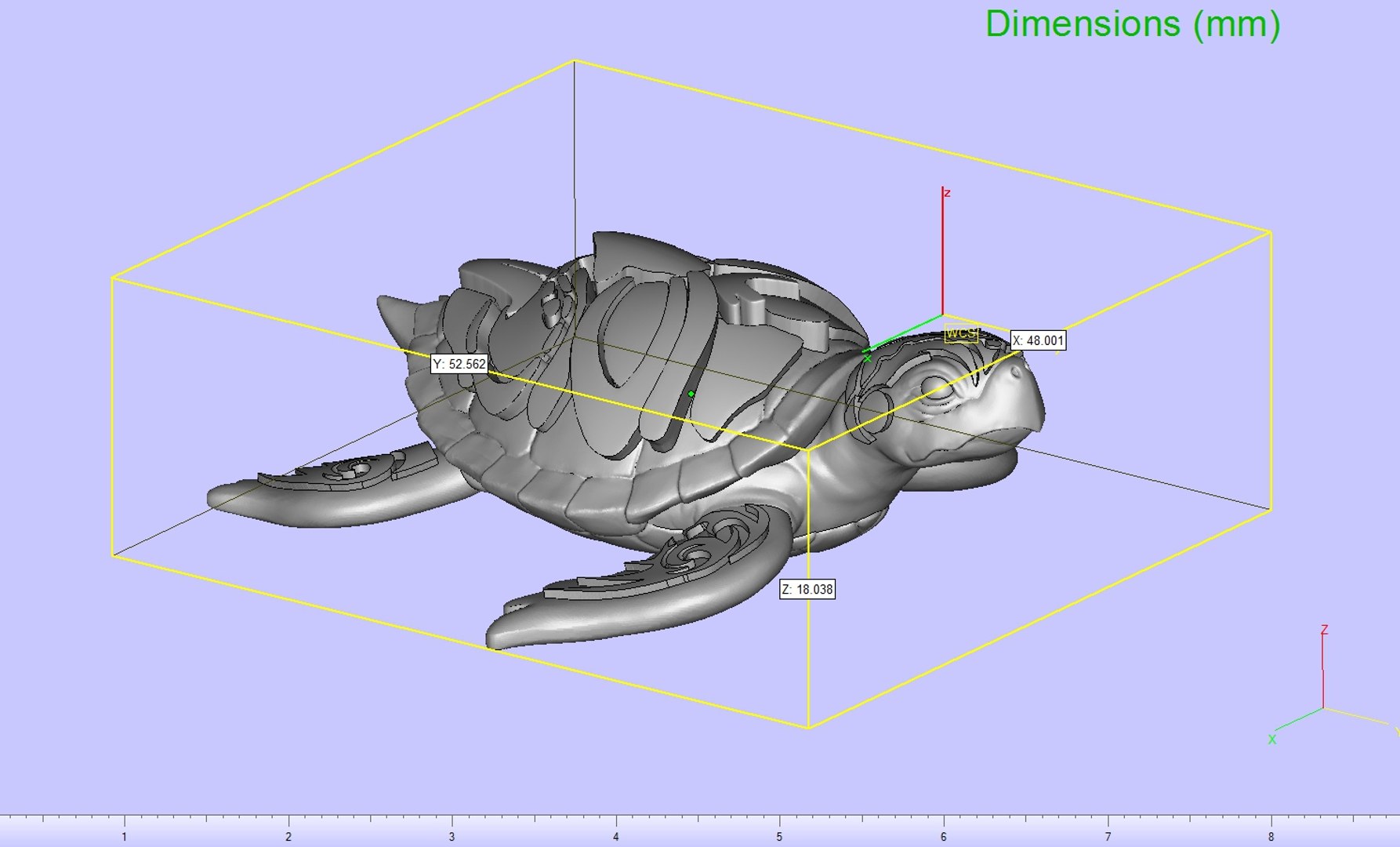The image size is (1400, 847).
Task: Click ruler mark 1 on bottom ruler
Action: [x=125, y=837]
